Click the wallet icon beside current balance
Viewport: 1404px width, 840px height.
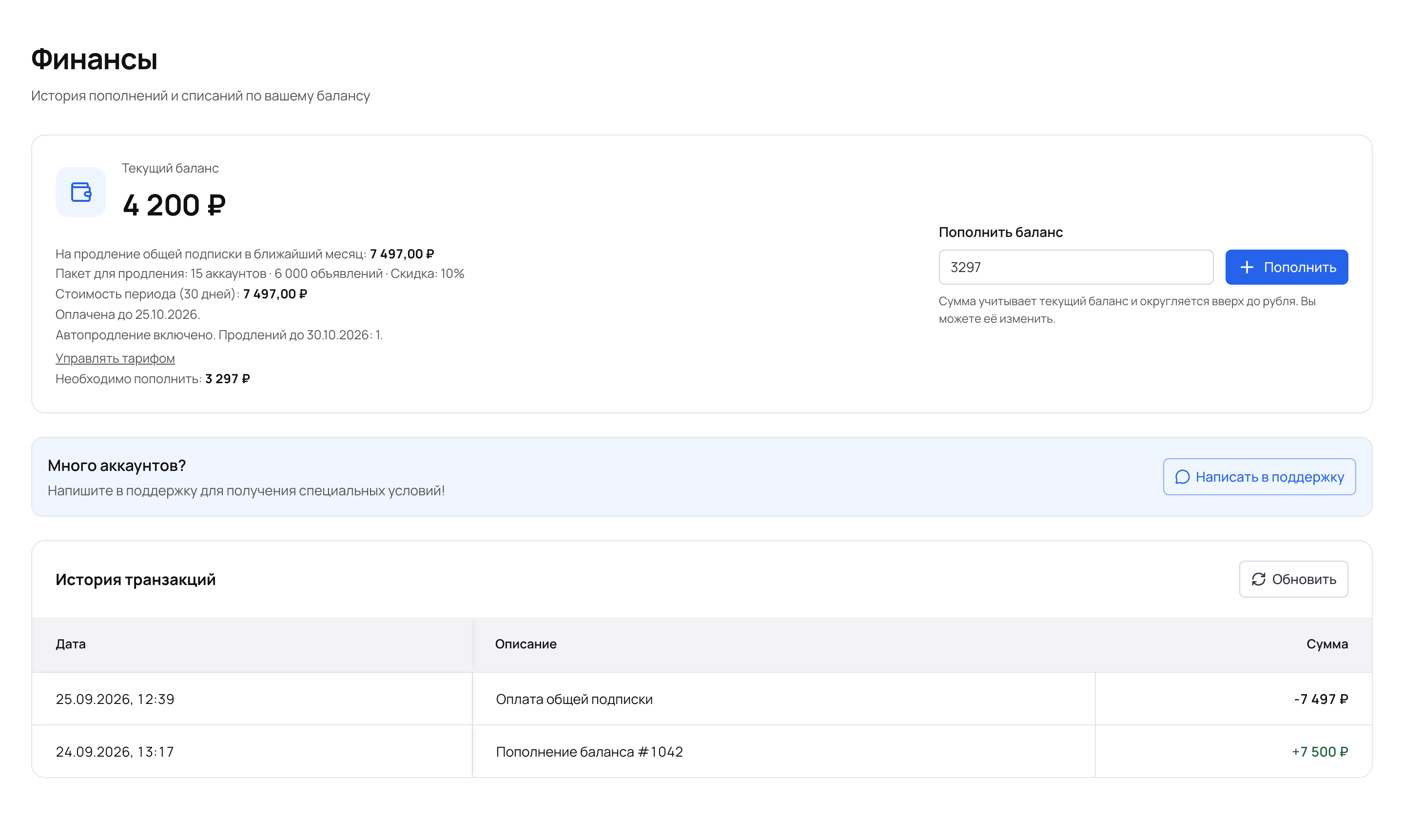point(81,192)
